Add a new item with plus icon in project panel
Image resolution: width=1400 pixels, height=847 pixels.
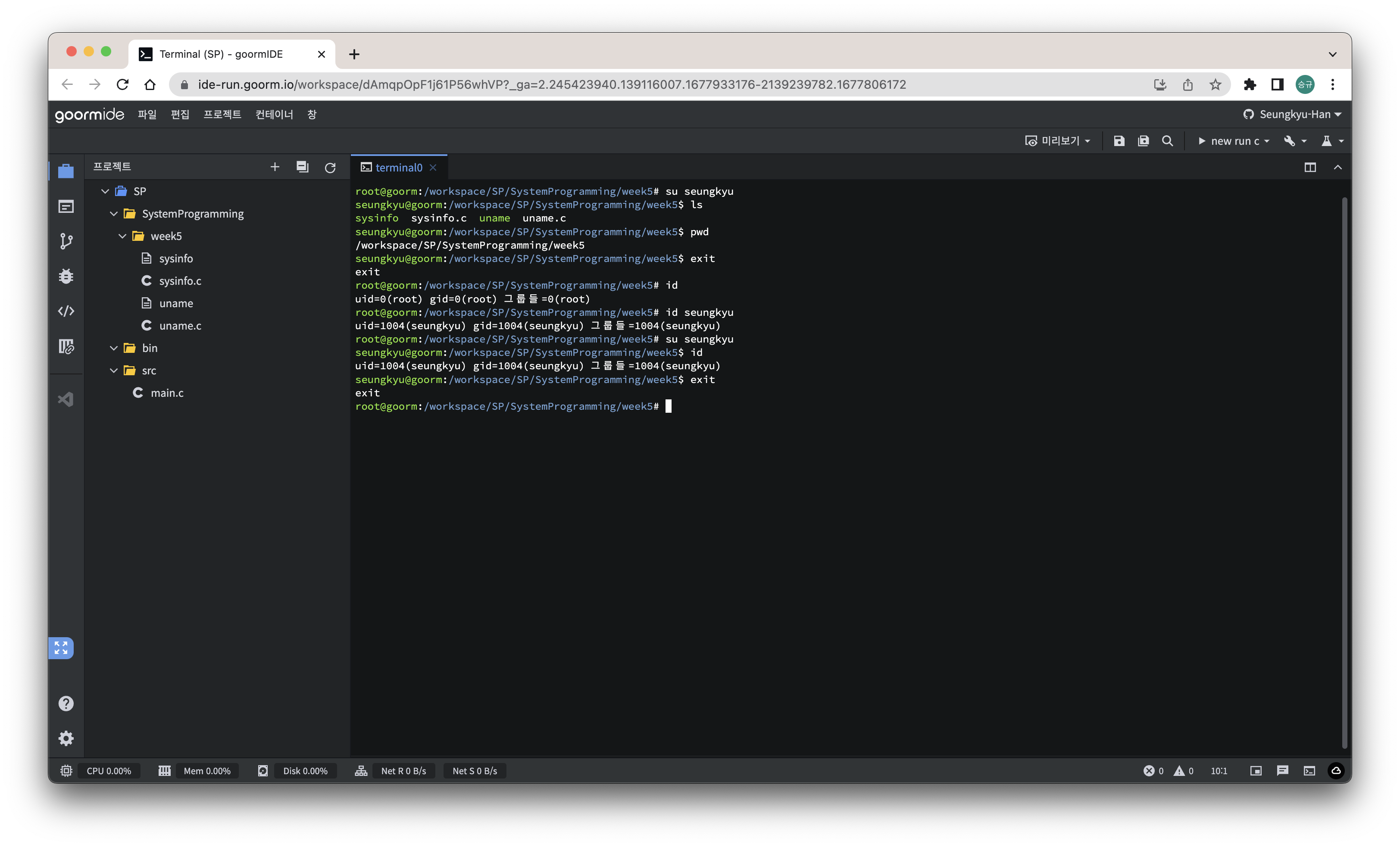pyautogui.click(x=275, y=167)
